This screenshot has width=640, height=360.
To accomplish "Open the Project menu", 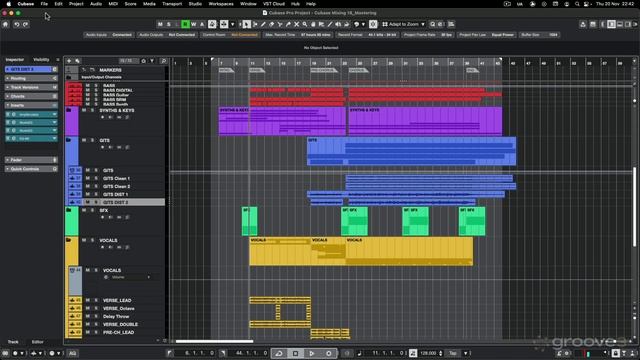I will [x=76, y=4].
